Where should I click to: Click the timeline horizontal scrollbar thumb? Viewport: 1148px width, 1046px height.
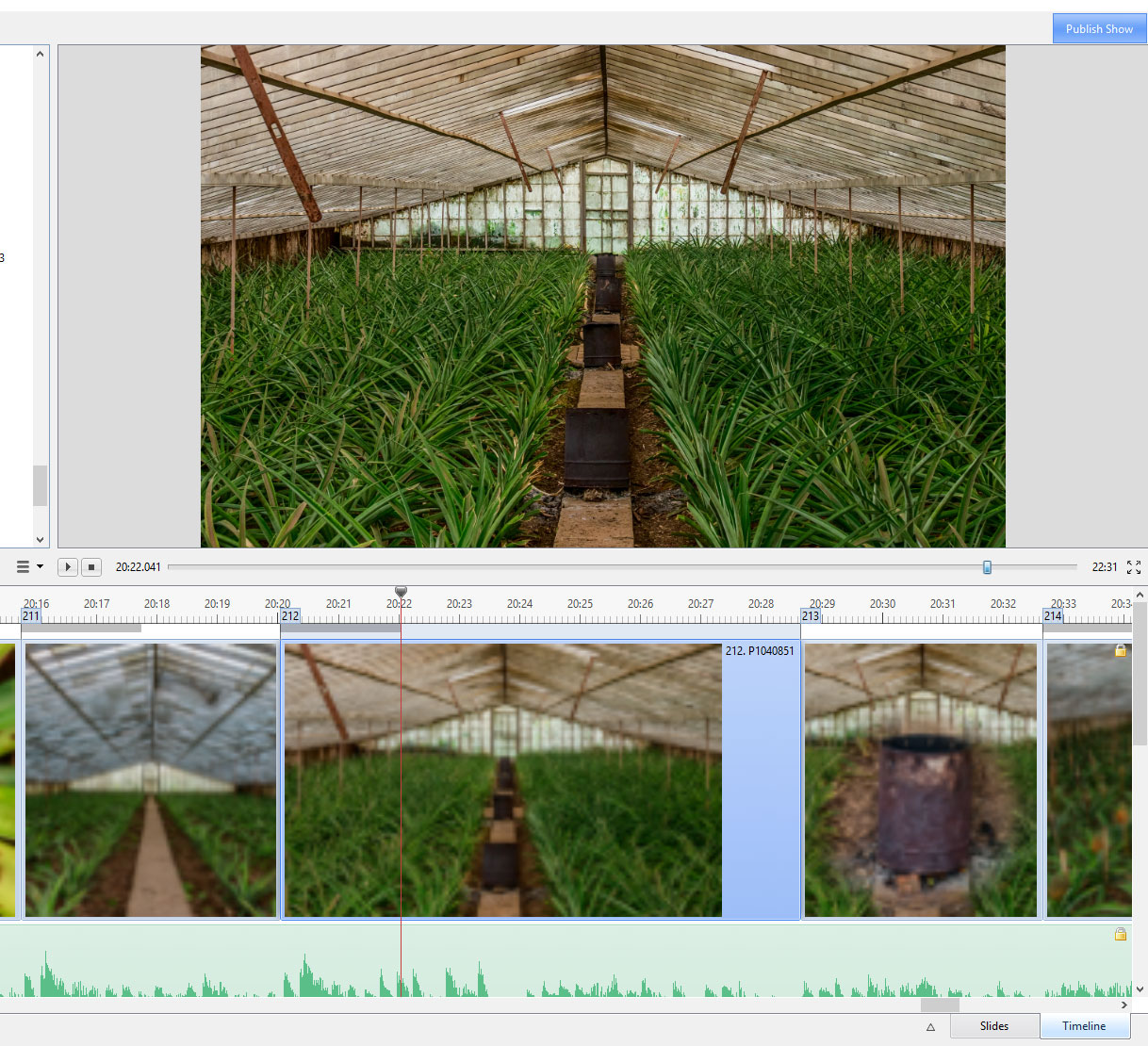[x=939, y=1005]
